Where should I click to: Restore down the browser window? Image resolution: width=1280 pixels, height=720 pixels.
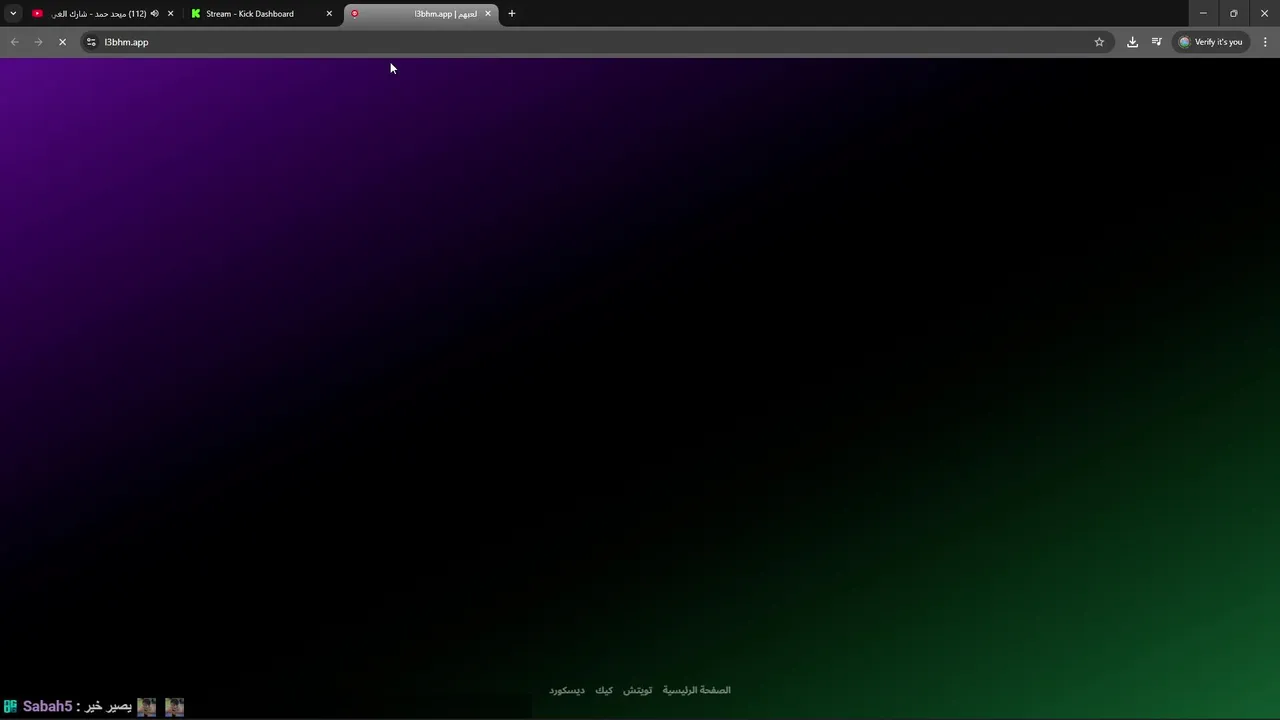tap(1234, 14)
